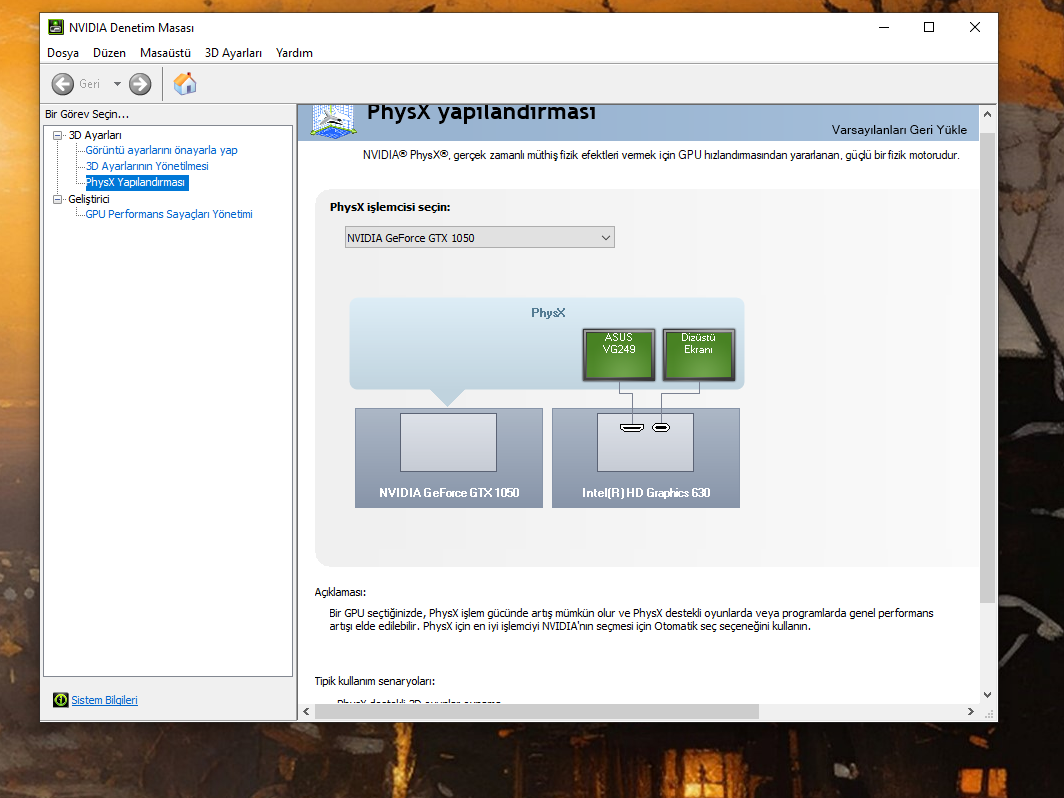Click the PhysX header illustration icon
The height and width of the screenshot is (798, 1064).
click(333, 121)
